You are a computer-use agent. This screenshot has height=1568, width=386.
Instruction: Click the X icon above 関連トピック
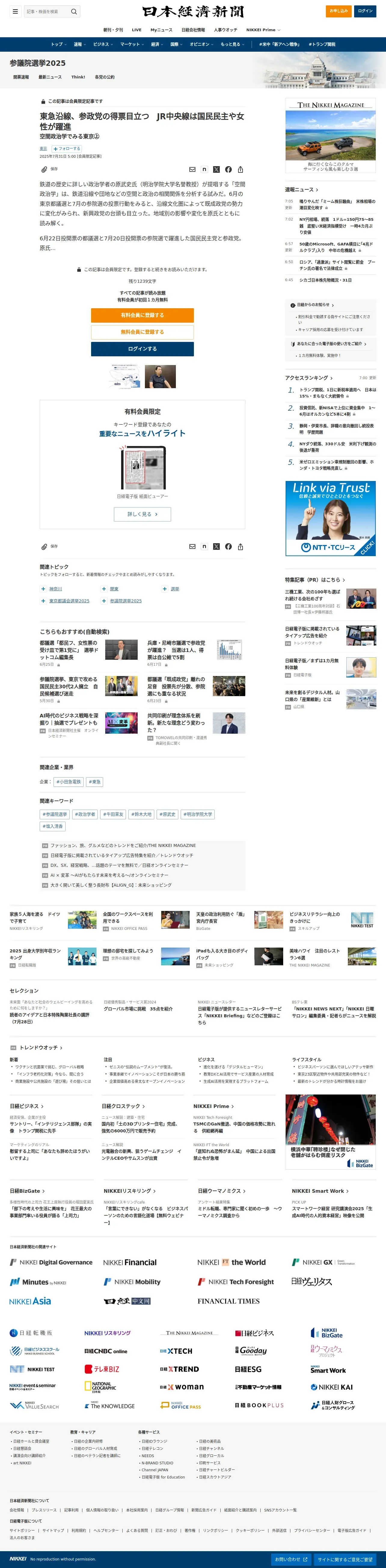[x=216, y=547]
